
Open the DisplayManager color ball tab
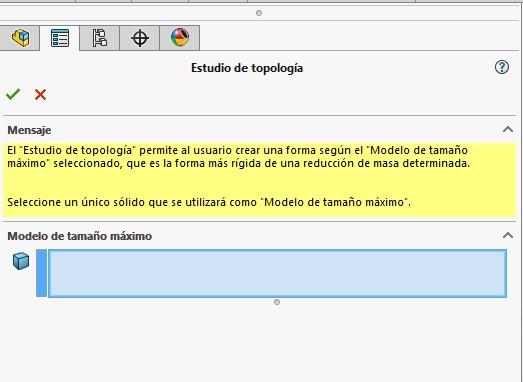point(180,38)
